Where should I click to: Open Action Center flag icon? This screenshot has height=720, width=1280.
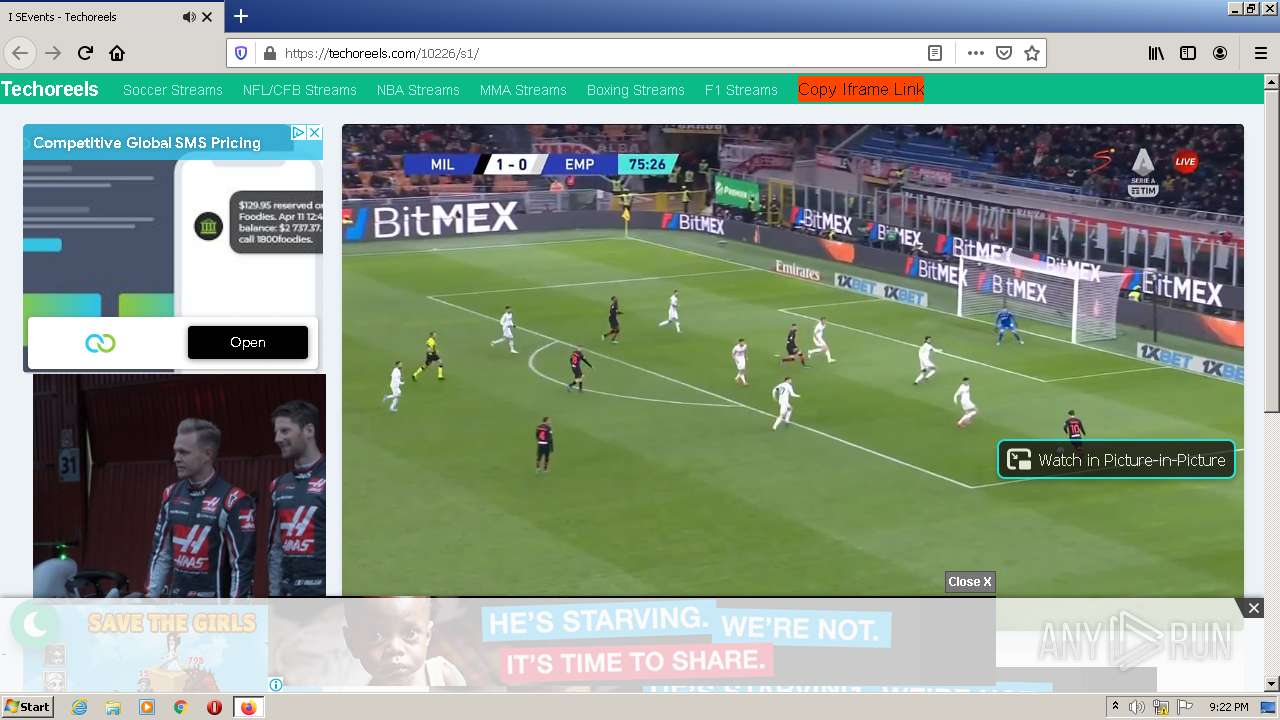pos(1184,707)
